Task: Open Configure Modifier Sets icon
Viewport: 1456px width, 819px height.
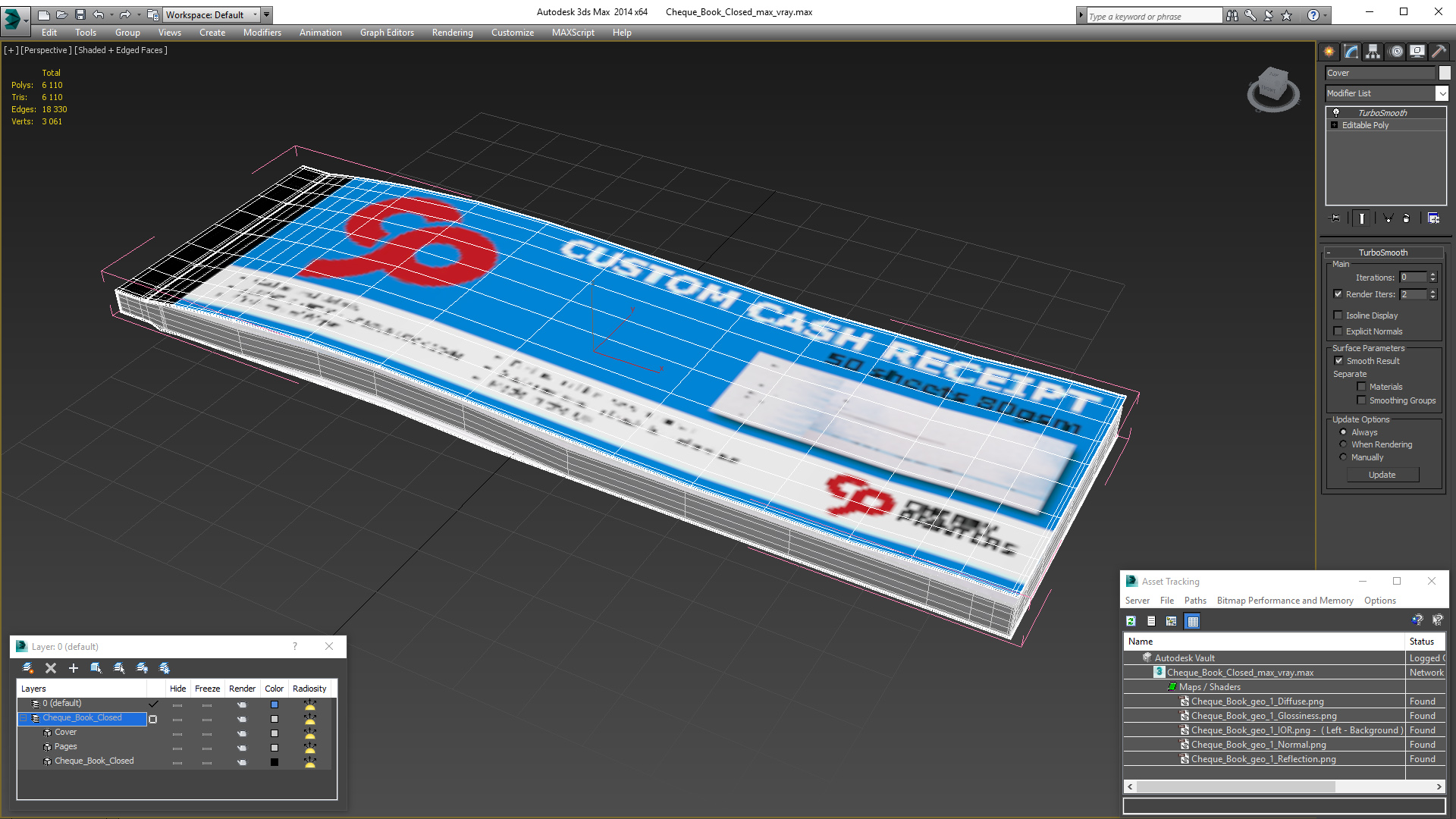Action: (1433, 218)
